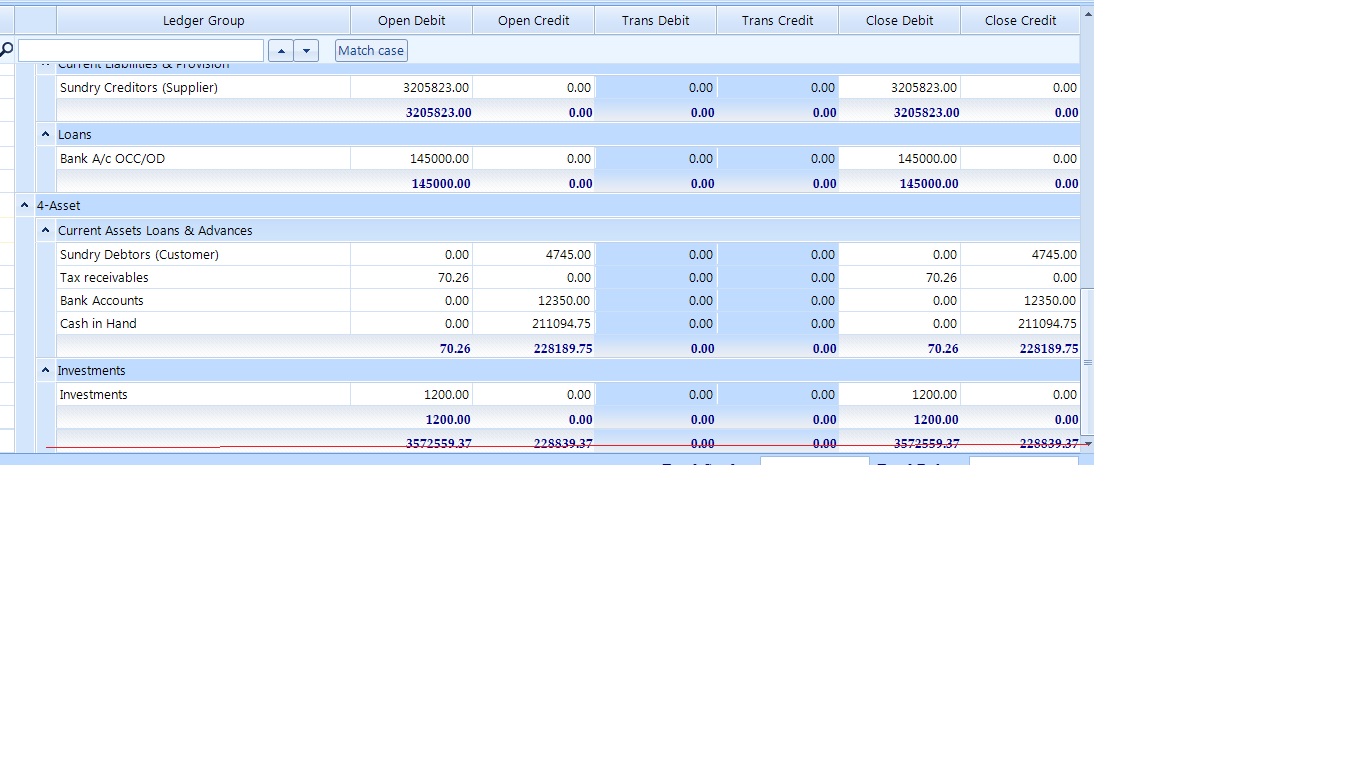Select Sundry Debtors (Customer) row

tap(568, 254)
